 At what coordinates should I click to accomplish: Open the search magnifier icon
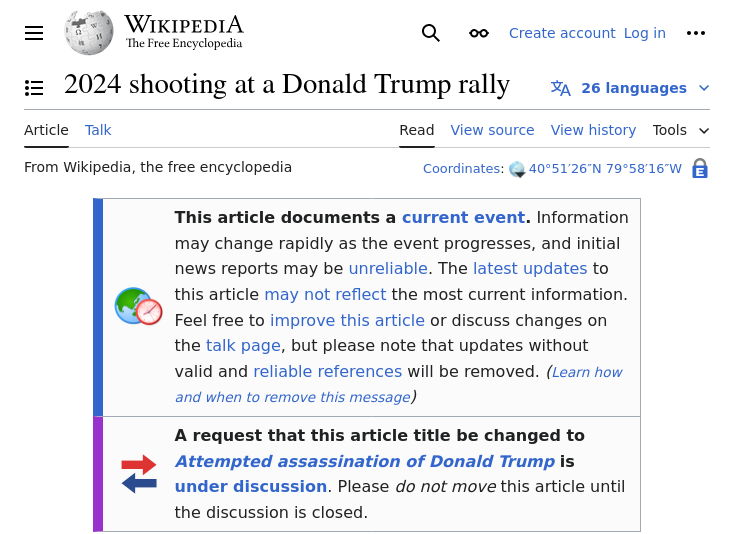click(431, 33)
